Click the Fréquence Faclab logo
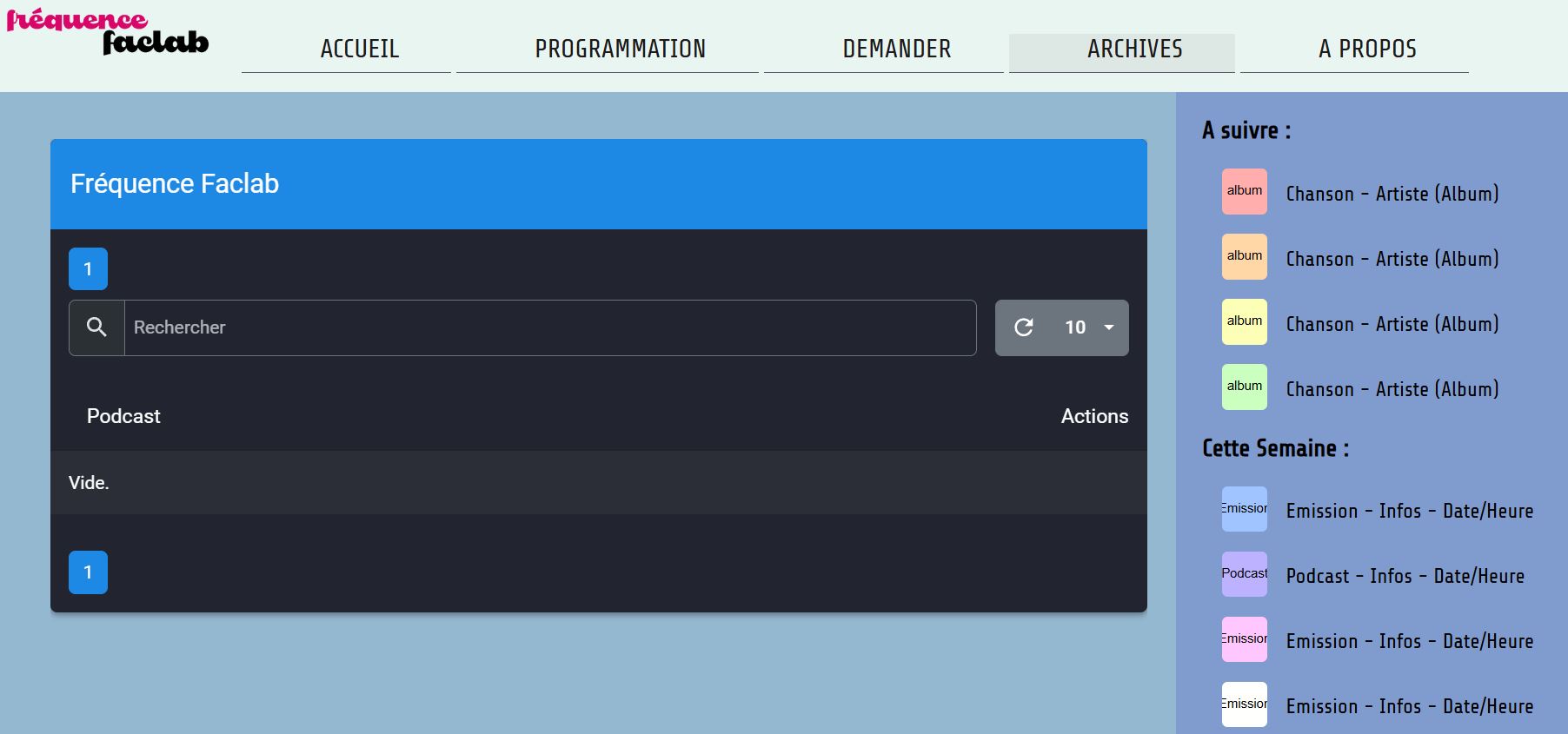Screen dimensions: 1568x734 click(108, 33)
